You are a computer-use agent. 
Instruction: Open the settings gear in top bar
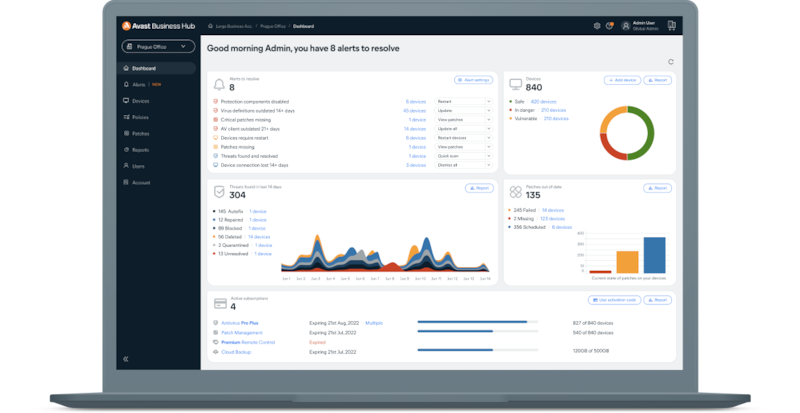[x=596, y=26]
